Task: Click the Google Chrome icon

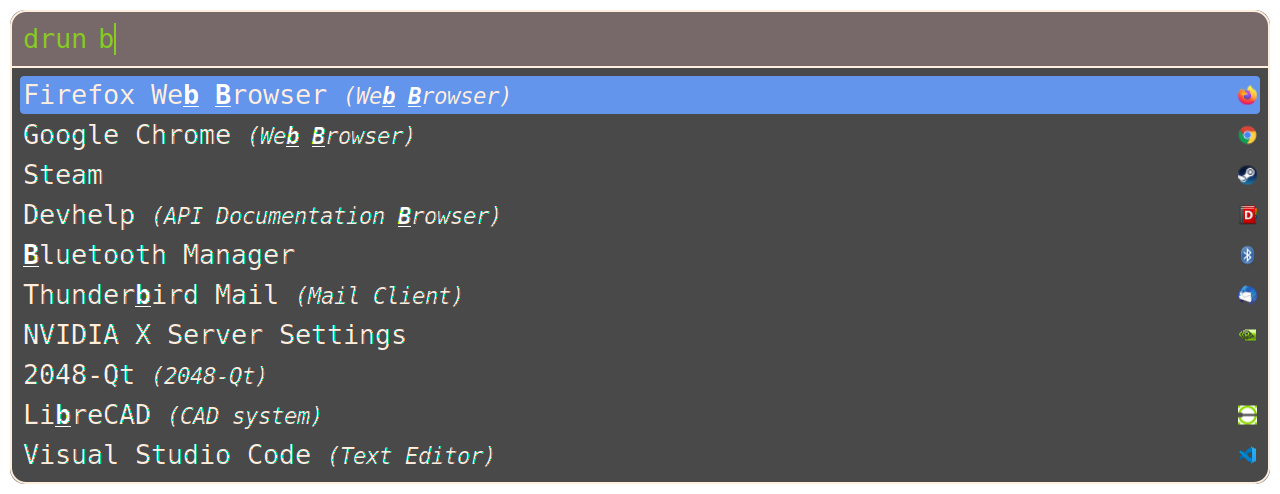Action: pos(1247,135)
